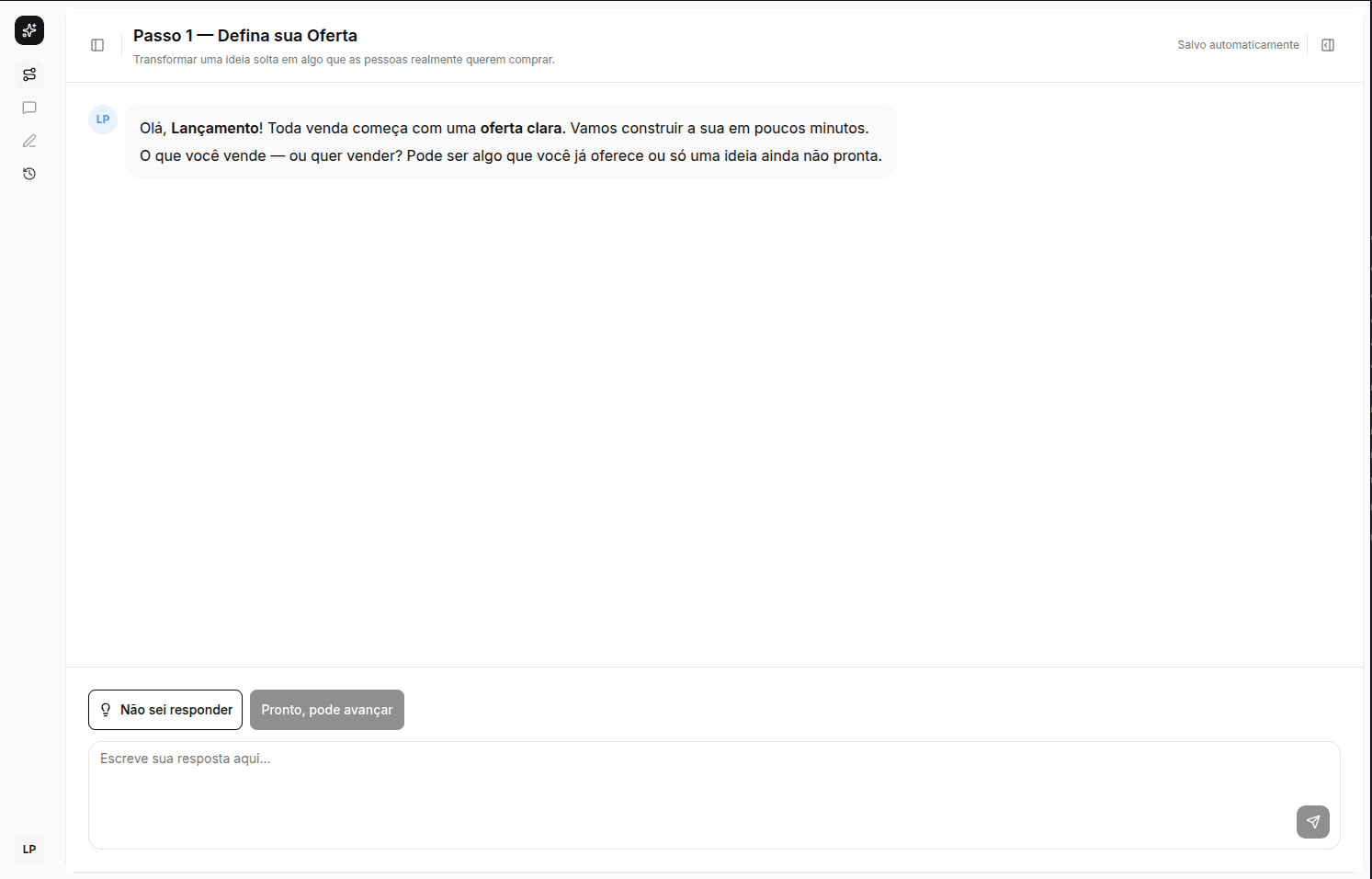Select the pencil edit sidebar icon
1372x879 pixels.
click(29, 141)
